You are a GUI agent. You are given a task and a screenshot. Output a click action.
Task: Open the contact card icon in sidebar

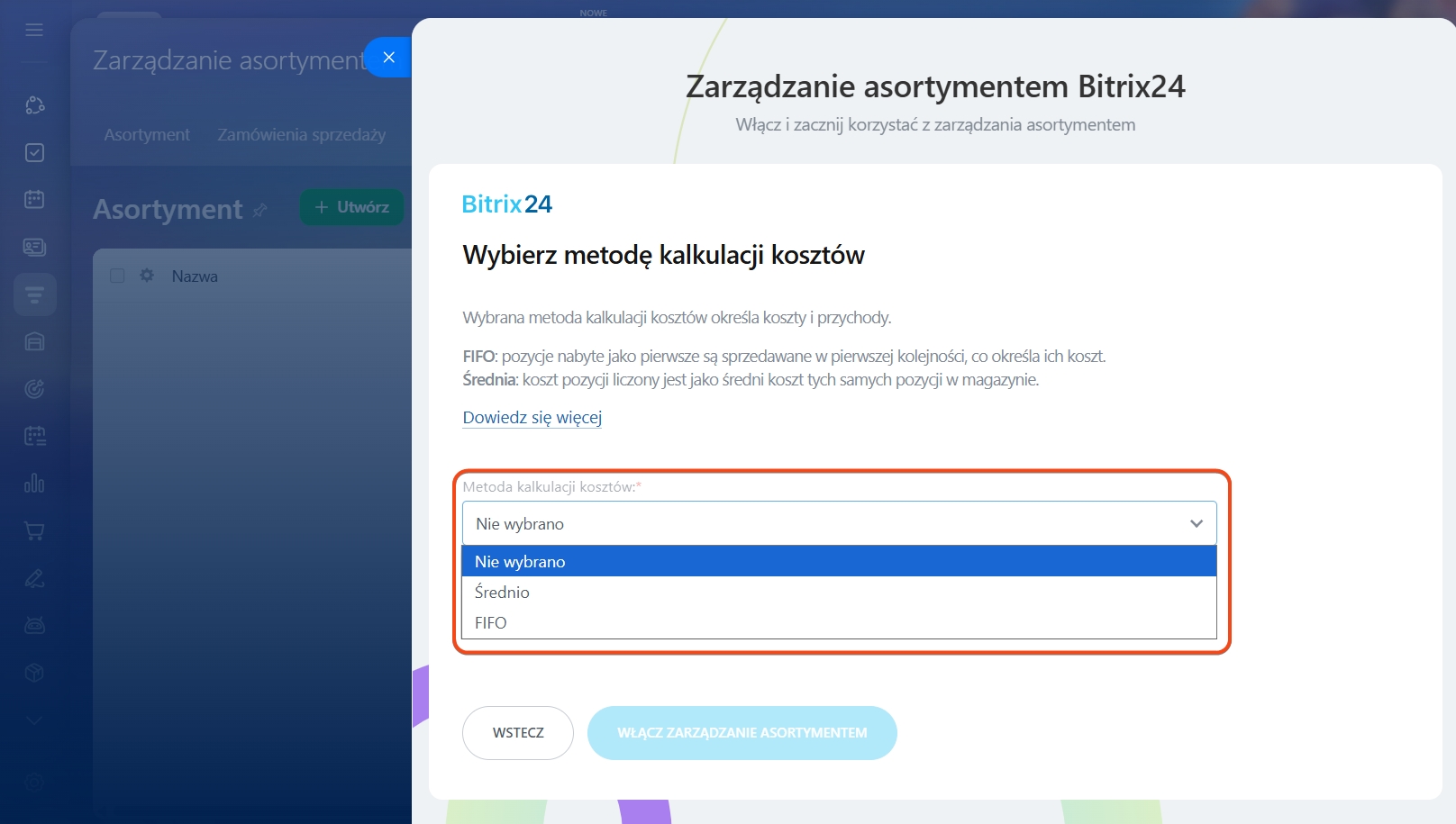[x=34, y=247]
